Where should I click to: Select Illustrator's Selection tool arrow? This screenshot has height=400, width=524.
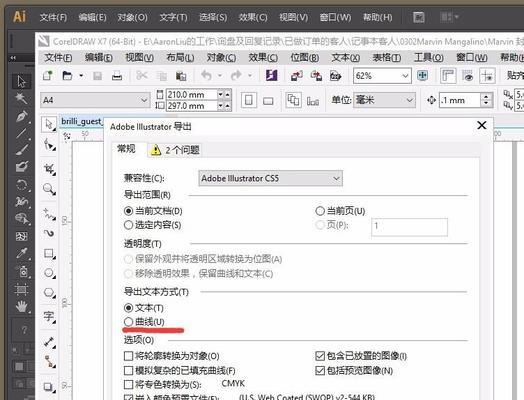21,81
